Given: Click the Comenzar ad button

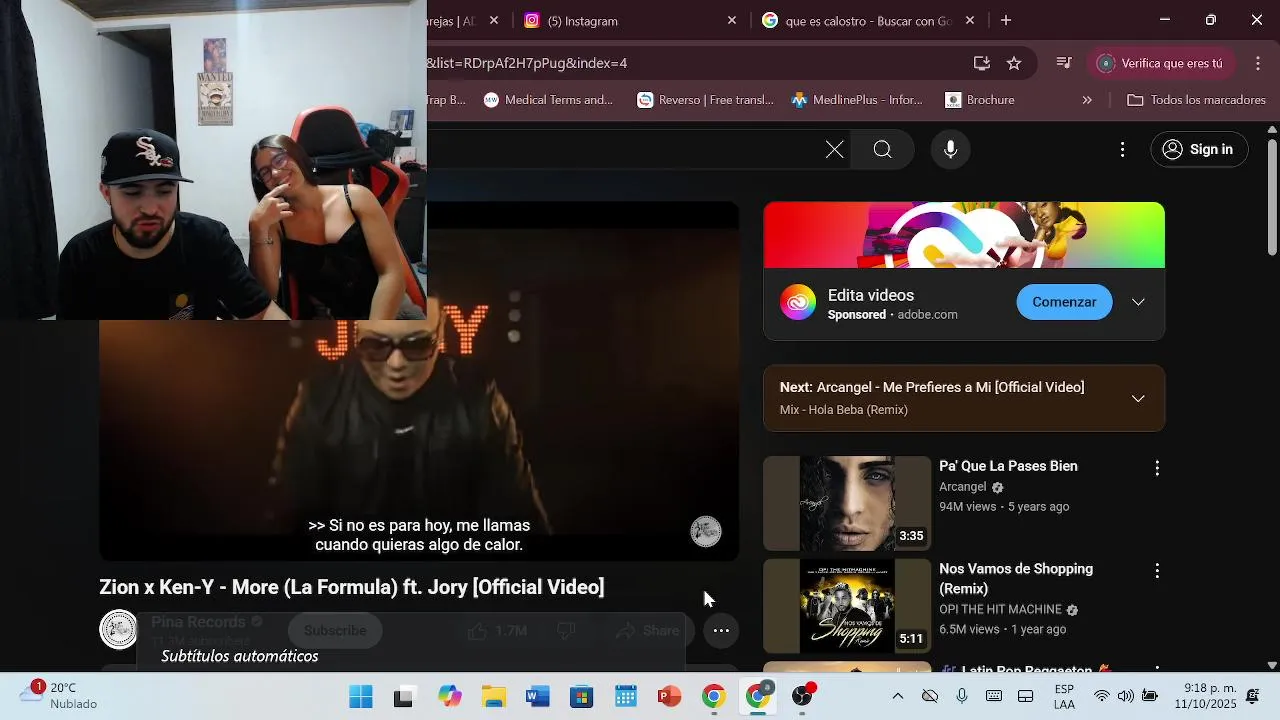Looking at the screenshot, I should pos(1064,302).
